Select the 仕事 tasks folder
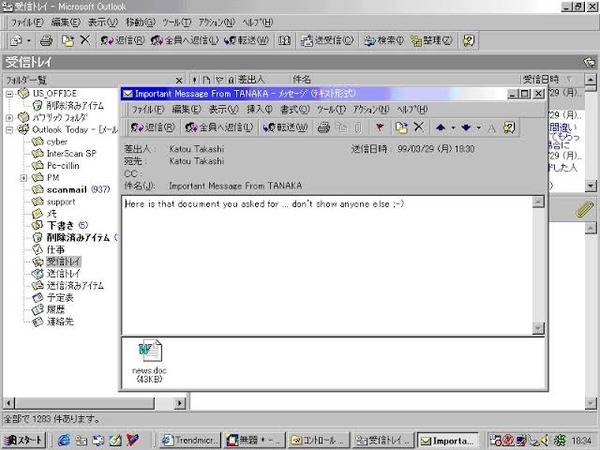Image resolution: width=600 pixels, height=450 pixels. (55, 249)
